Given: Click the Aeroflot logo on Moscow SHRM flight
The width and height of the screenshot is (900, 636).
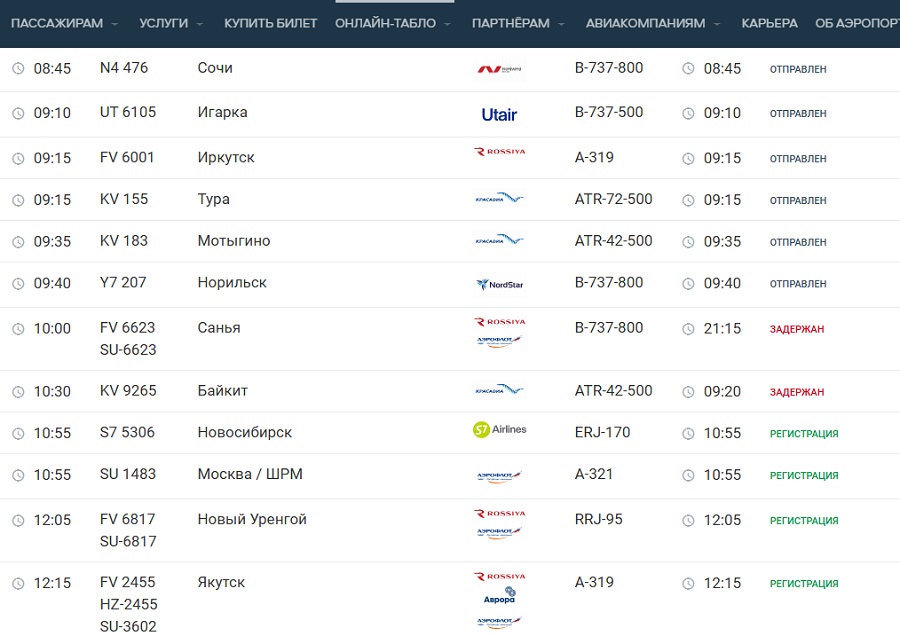Looking at the screenshot, I should (x=499, y=477).
